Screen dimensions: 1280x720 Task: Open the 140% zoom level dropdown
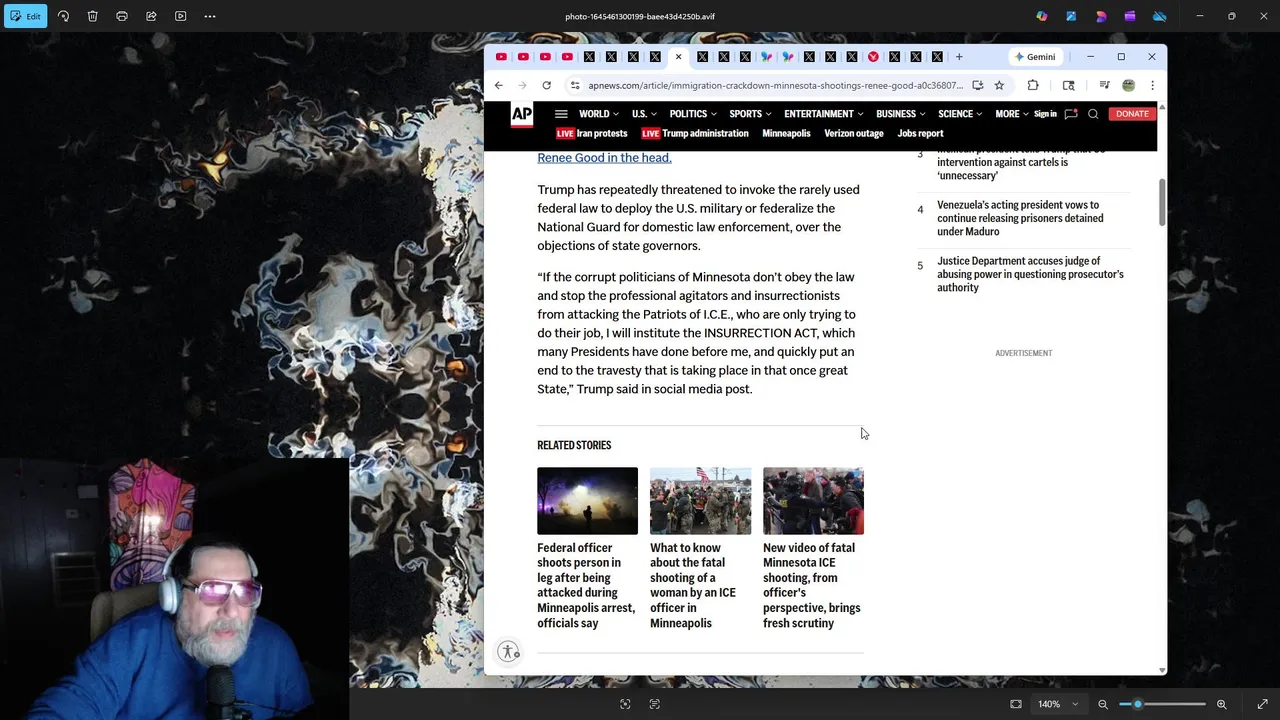click(1059, 704)
